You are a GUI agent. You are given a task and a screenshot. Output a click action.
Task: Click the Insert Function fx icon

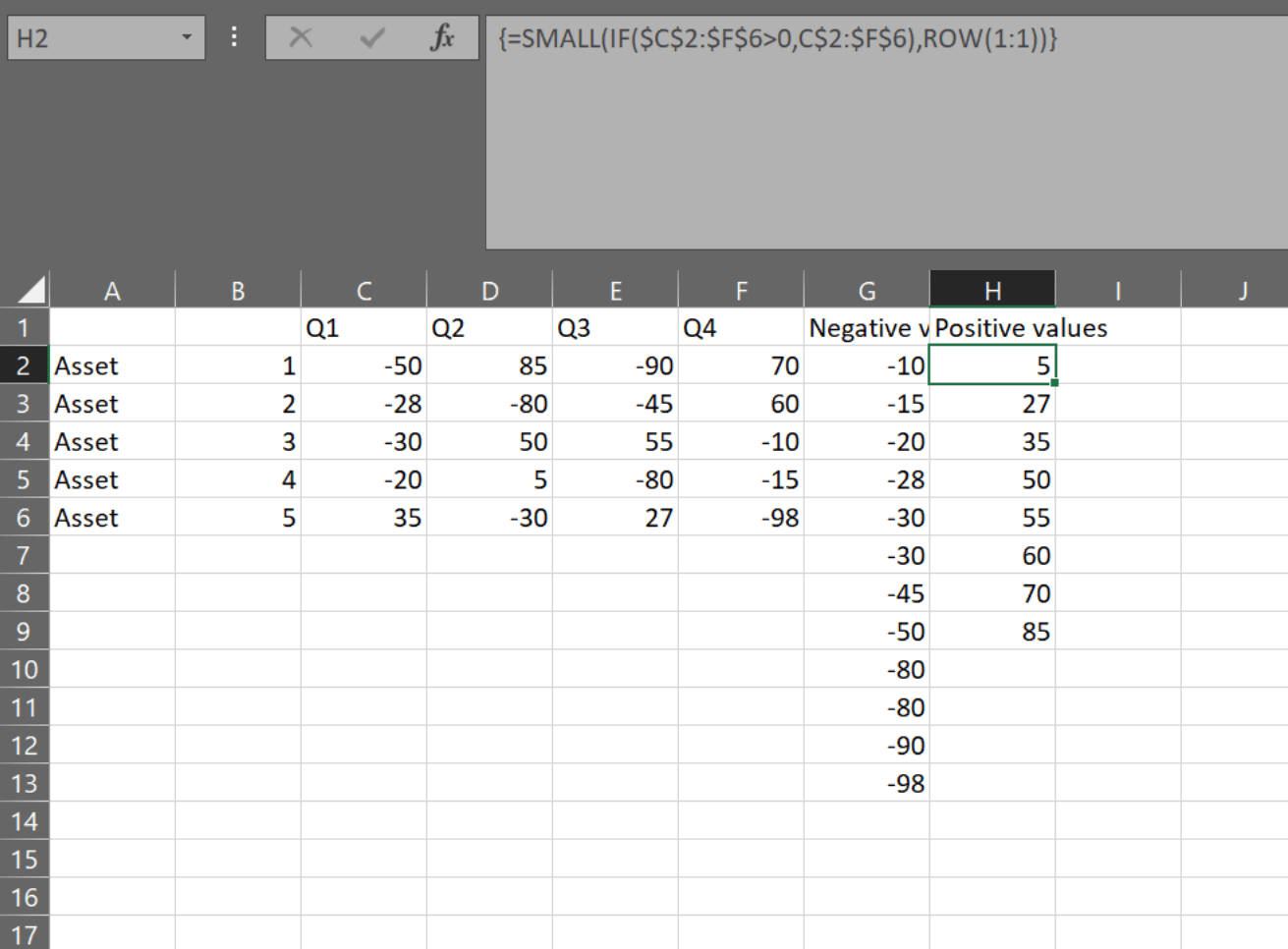pos(444,38)
